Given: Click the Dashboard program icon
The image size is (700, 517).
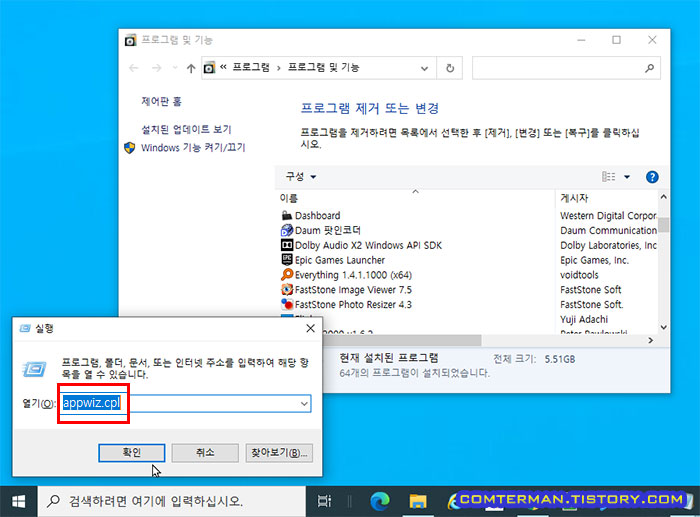Looking at the screenshot, I should (287, 216).
